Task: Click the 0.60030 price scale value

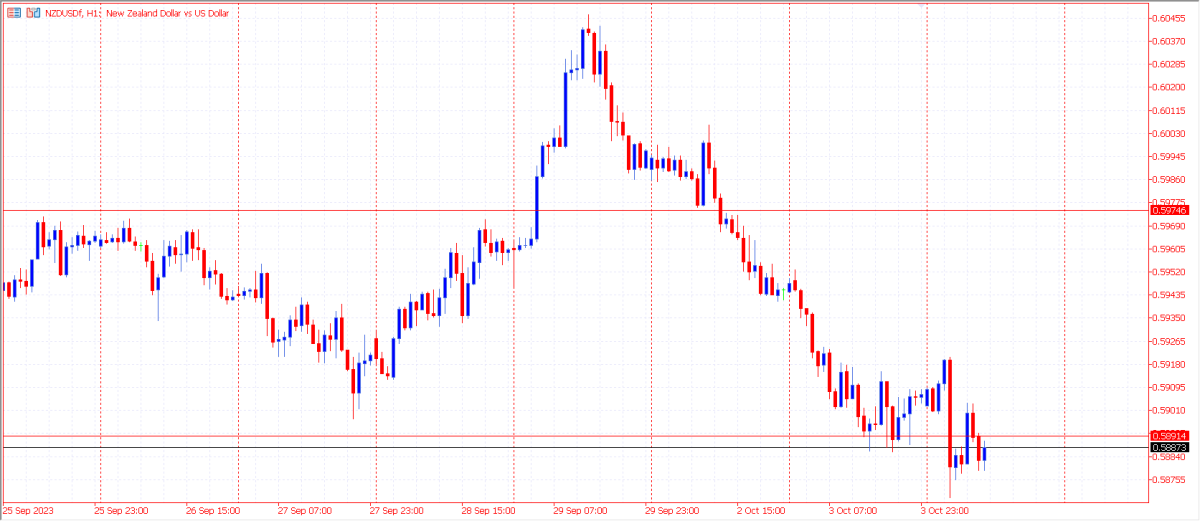Action: point(1171,133)
